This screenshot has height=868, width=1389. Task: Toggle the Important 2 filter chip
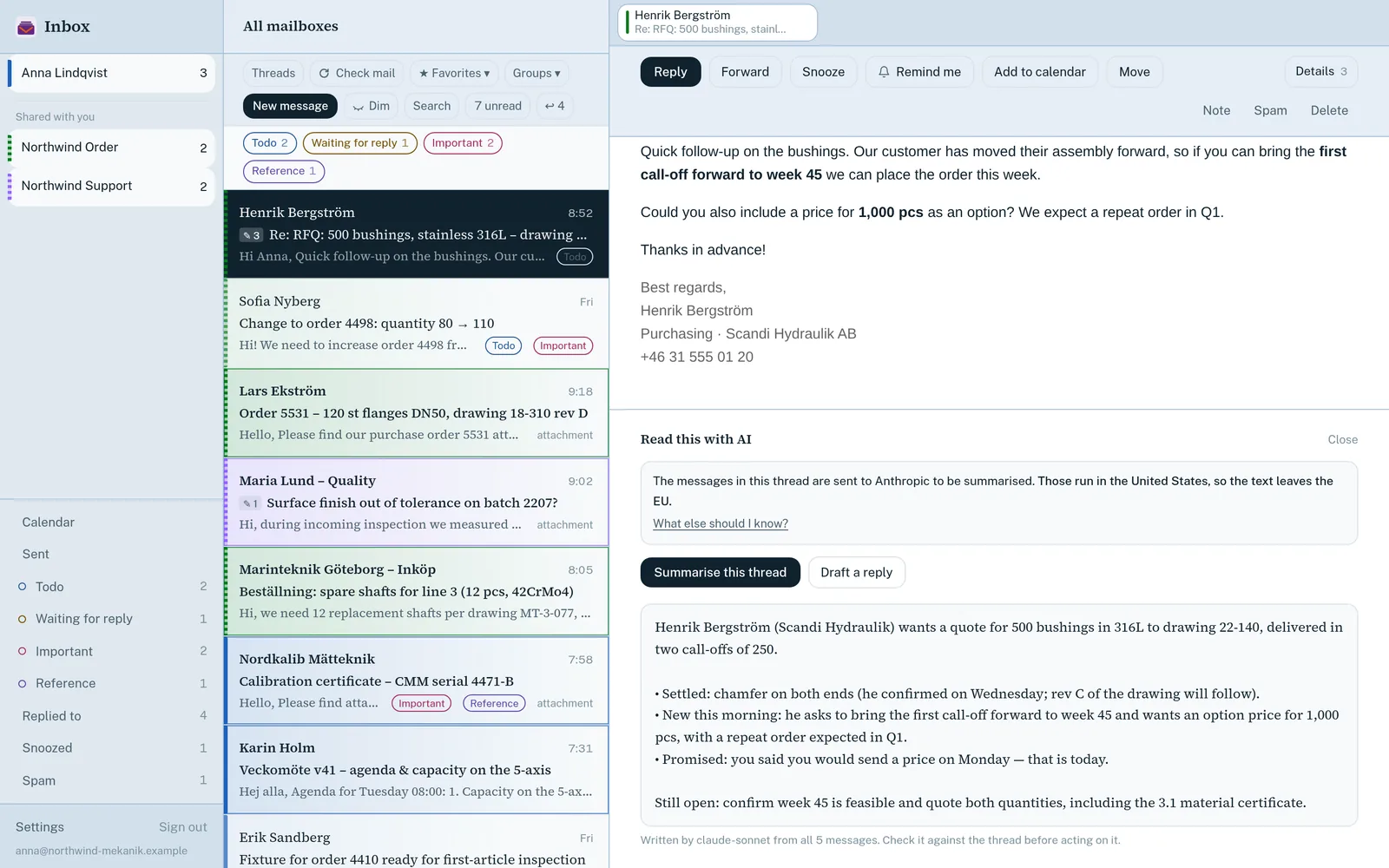[x=463, y=143]
